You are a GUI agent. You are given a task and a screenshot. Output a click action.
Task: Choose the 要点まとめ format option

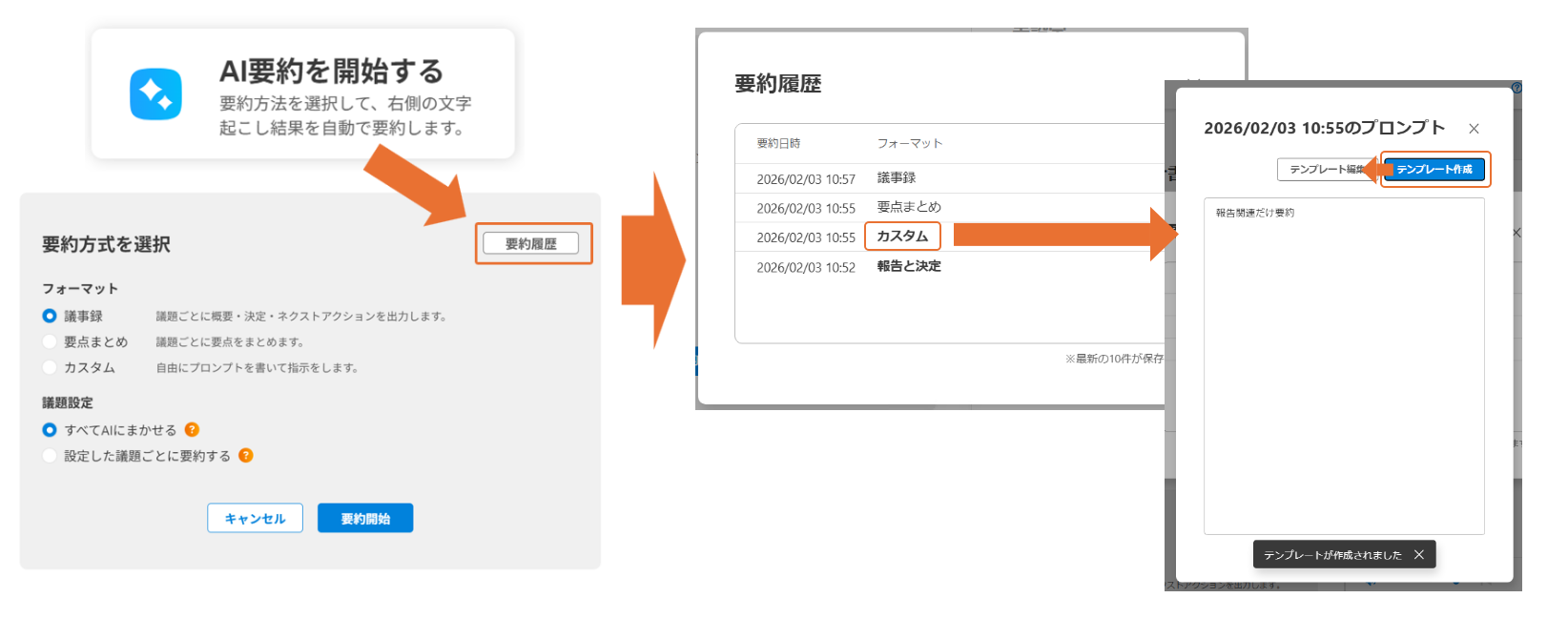50,342
